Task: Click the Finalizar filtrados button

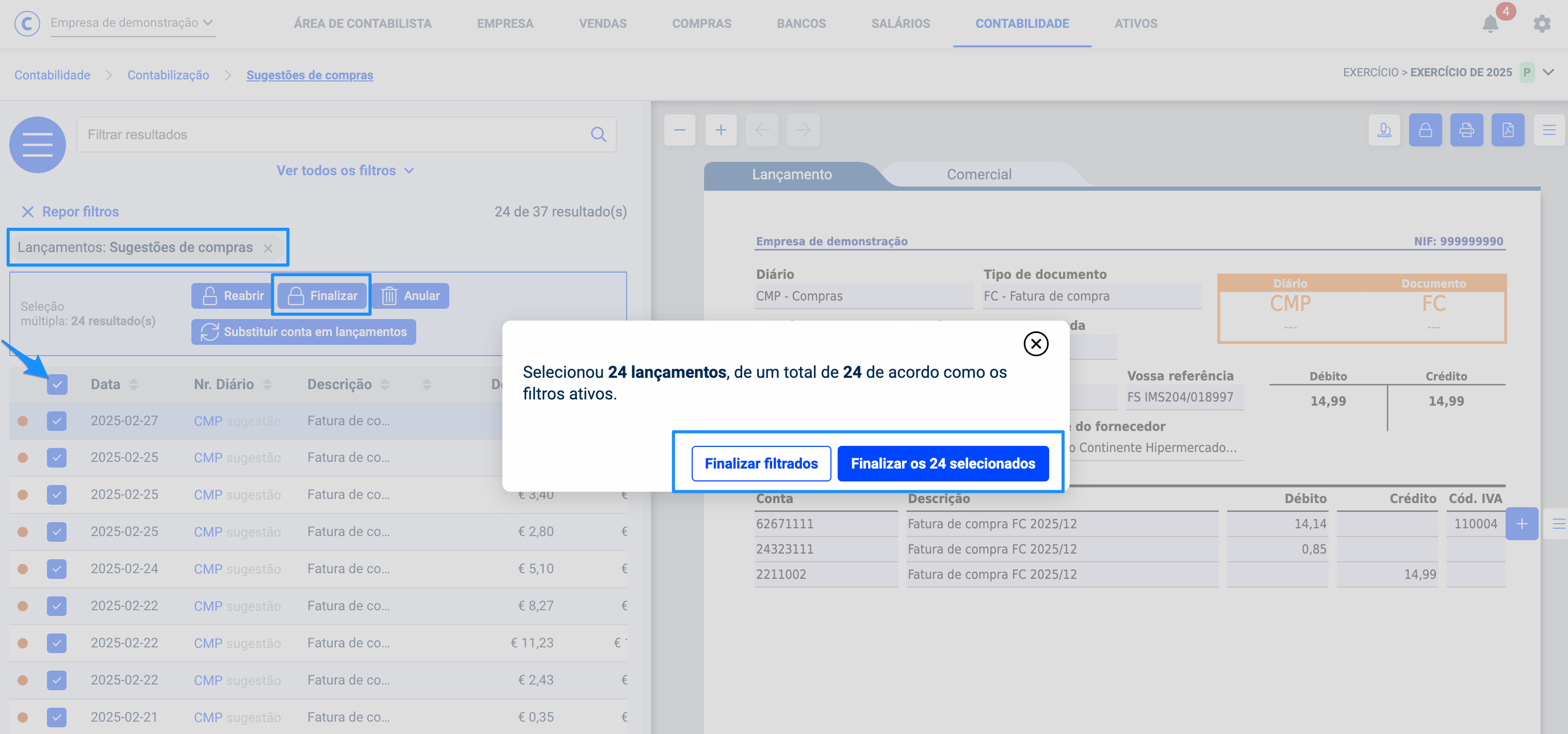Action: [761, 463]
